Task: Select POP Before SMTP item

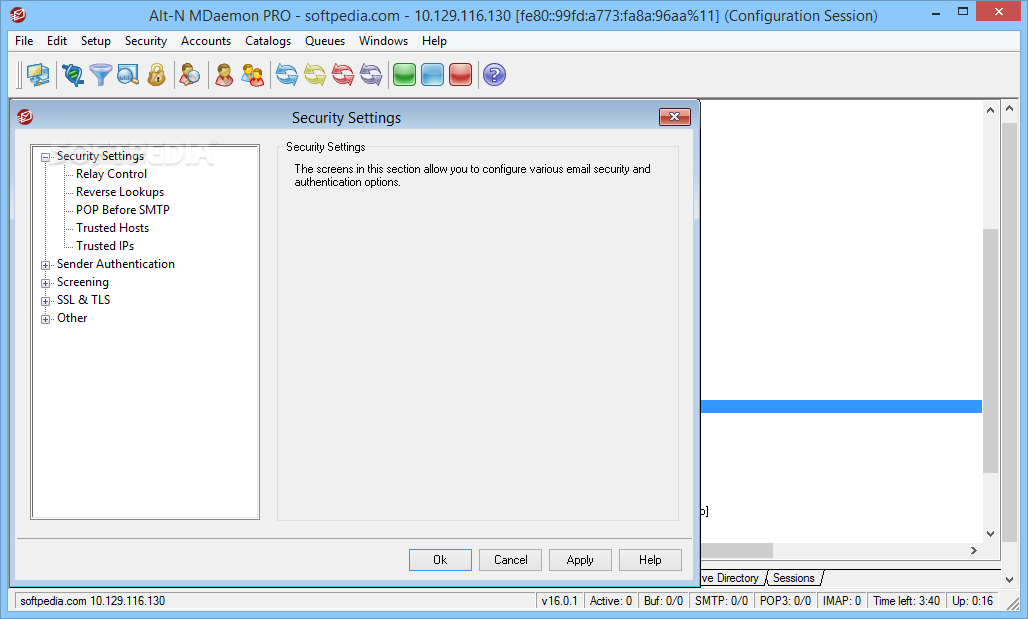Action: pyautogui.click(x=123, y=210)
